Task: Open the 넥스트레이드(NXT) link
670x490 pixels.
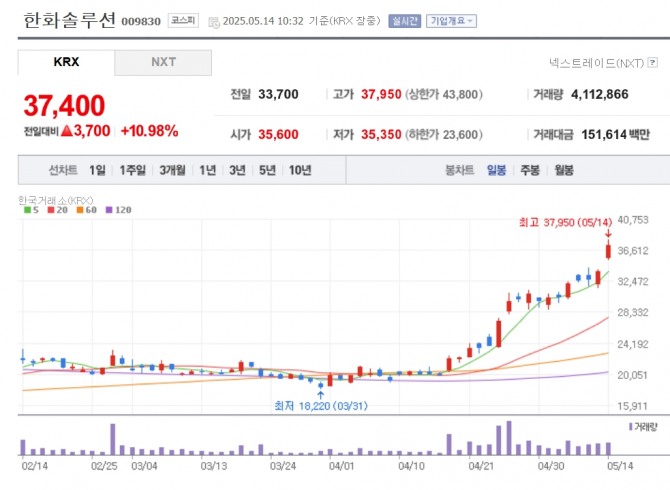Action: pos(597,63)
